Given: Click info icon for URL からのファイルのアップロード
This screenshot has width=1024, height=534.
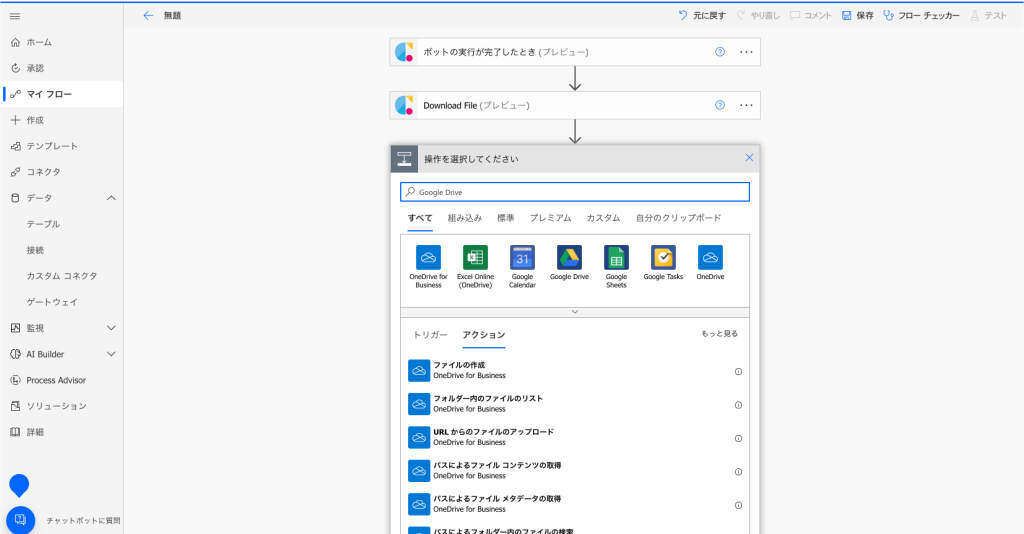Looking at the screenshot, I should pos(738,438).
